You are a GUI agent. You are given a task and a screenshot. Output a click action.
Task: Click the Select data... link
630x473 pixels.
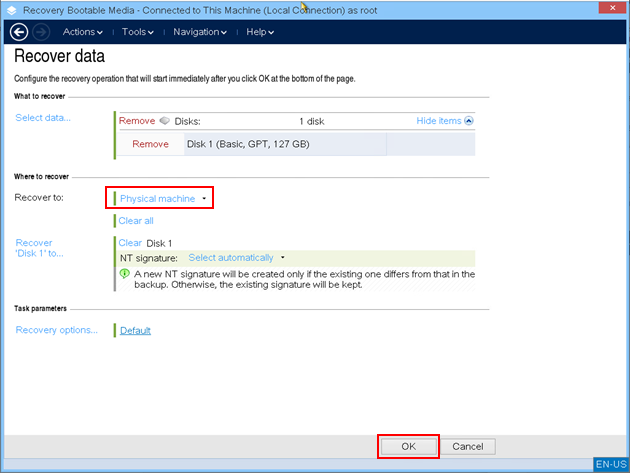point(43,118)
